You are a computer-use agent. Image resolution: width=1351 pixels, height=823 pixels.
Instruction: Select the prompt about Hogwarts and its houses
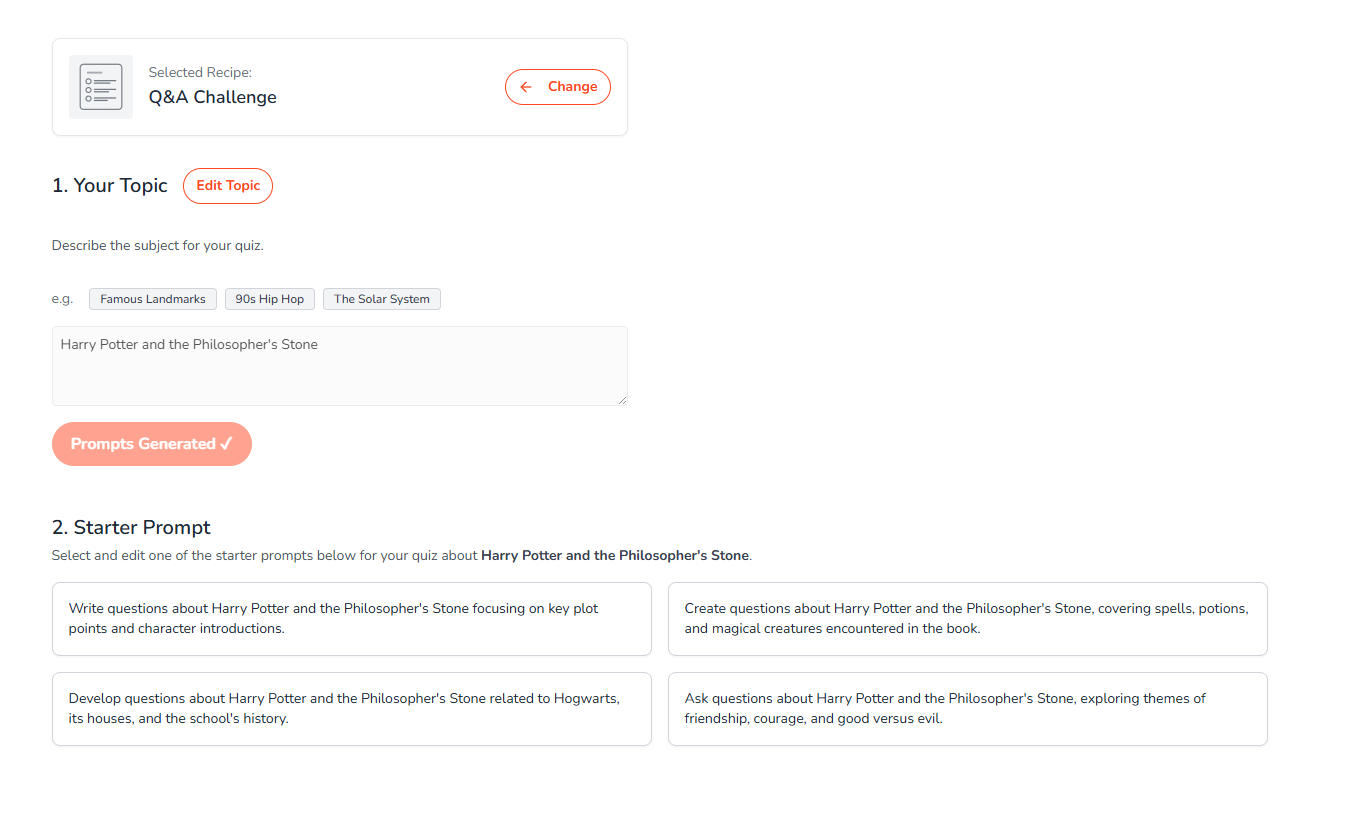coord(351,708)
